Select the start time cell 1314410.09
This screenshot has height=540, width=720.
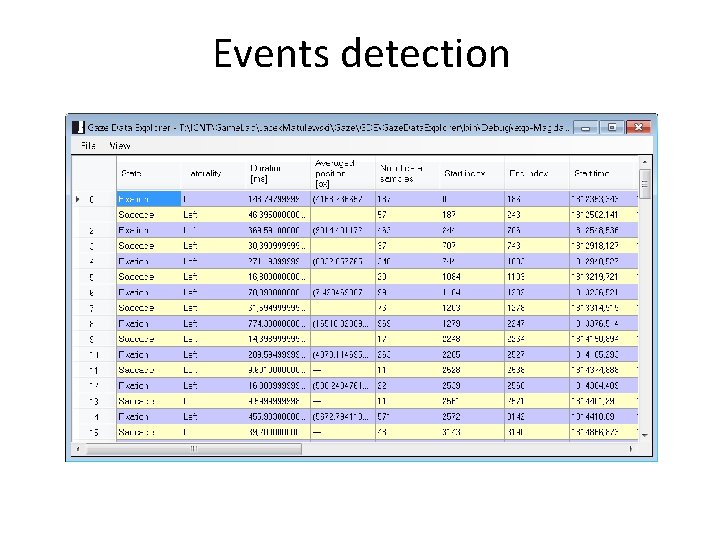[x=603, y=416]
